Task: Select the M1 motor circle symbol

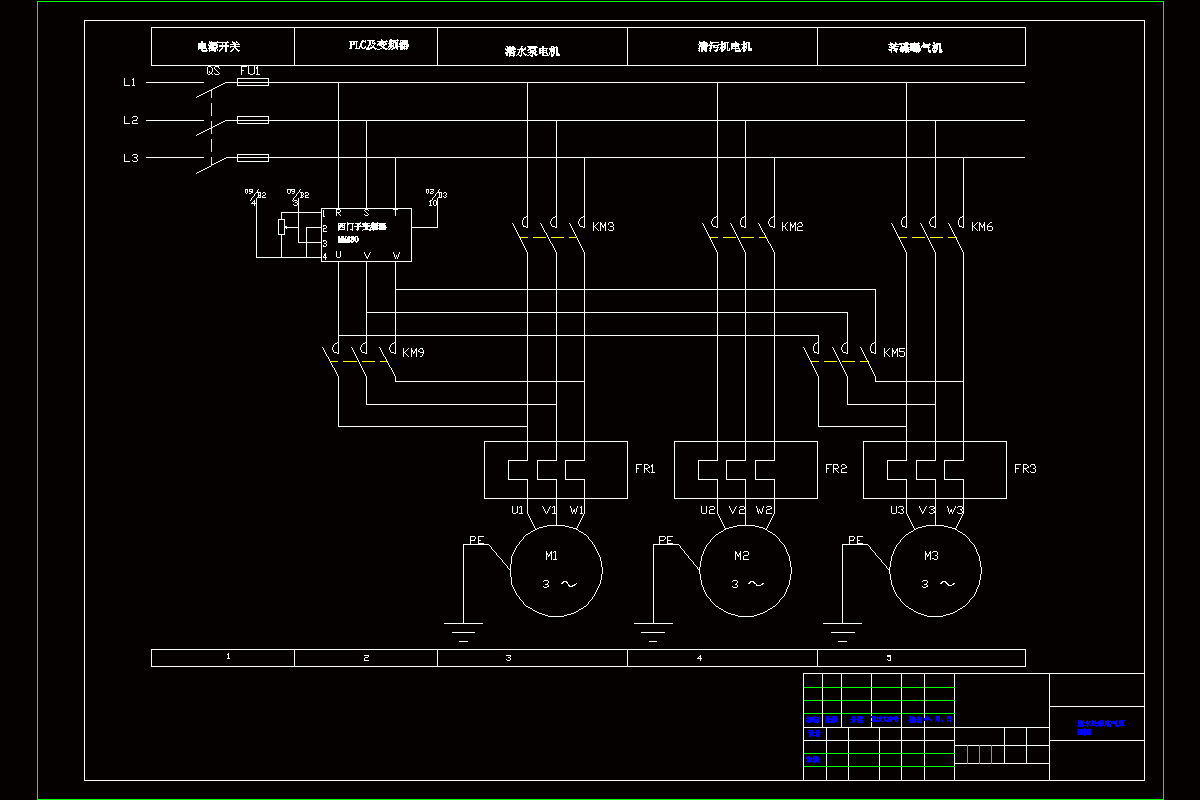Action: click(x=556, y=573)
